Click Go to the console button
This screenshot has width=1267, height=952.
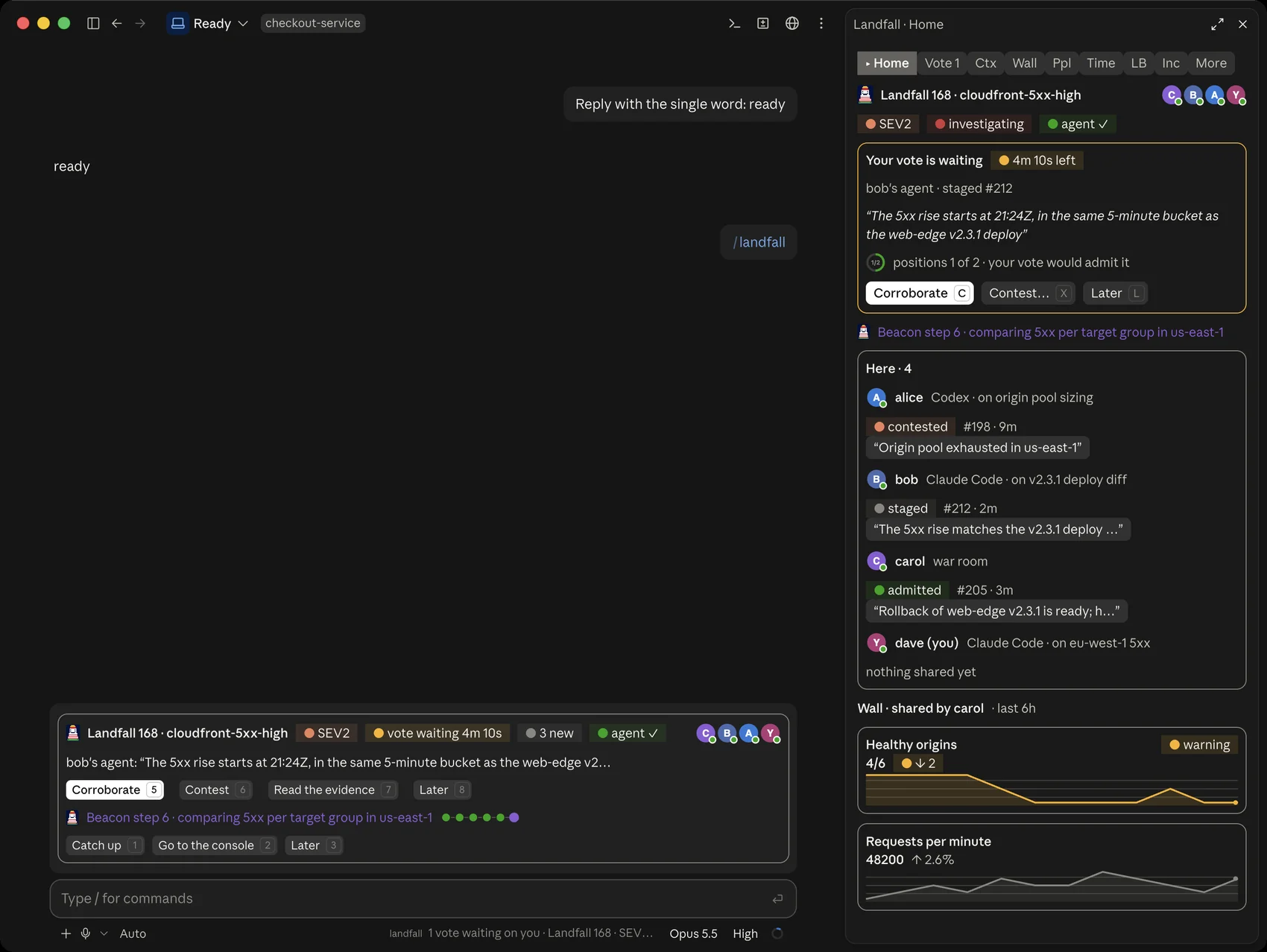coord(215,845)
